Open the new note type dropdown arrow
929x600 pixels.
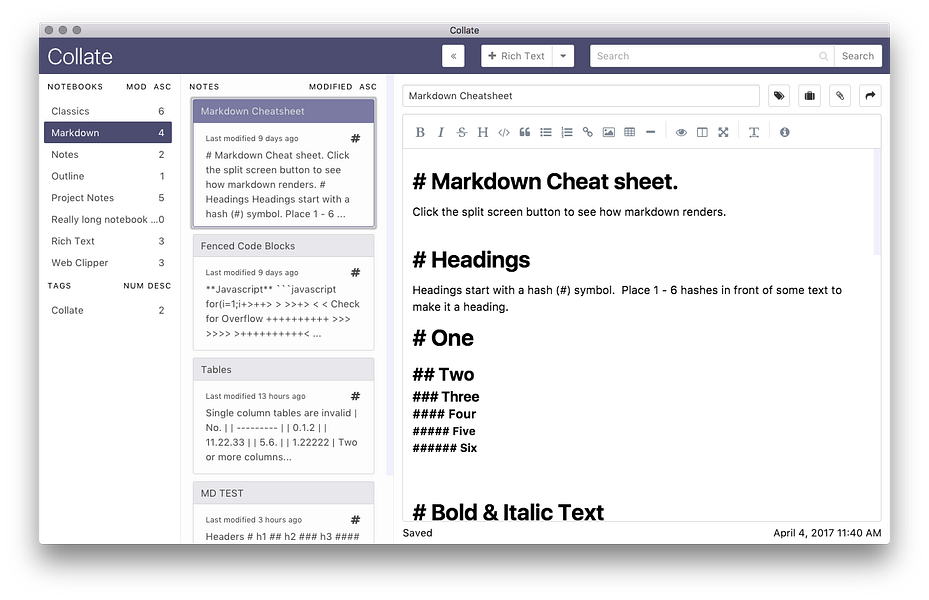click(x=563, y=56)
